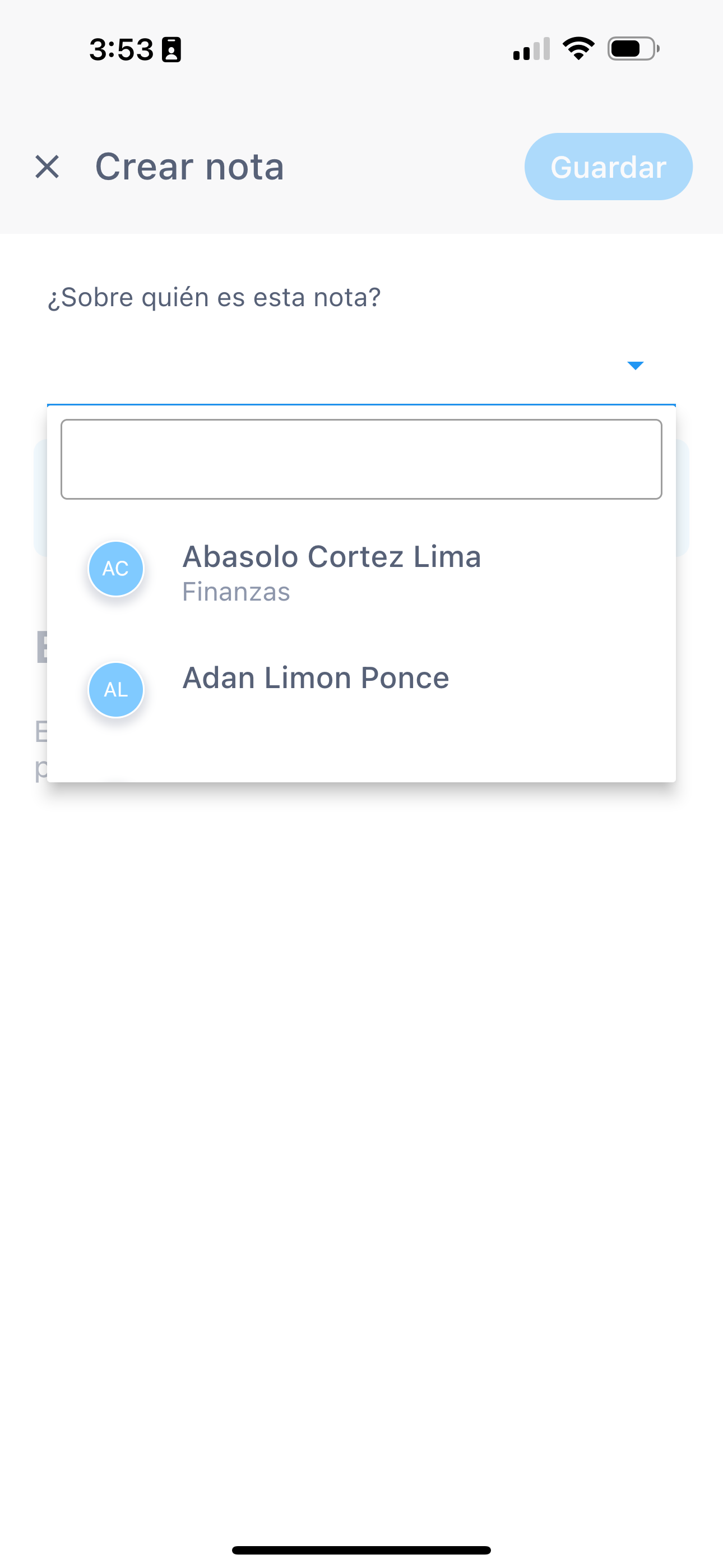Screen dimensions: 723x1568
Task: Tap the contact badge icon beside time
Action: 171,49
